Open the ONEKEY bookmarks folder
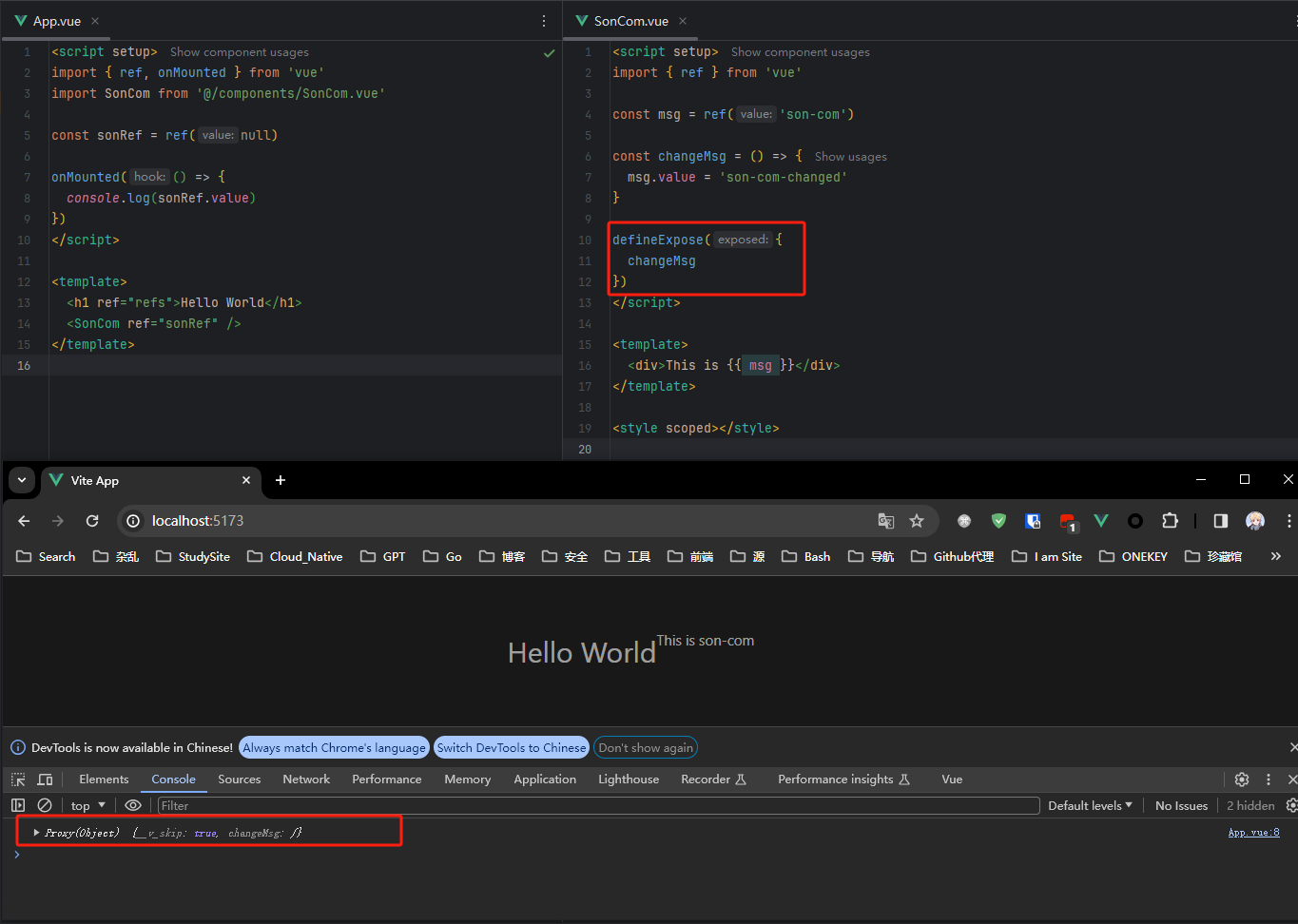Image resolution: width=1298 pixels, height=924 pixels. point(1133,557)
